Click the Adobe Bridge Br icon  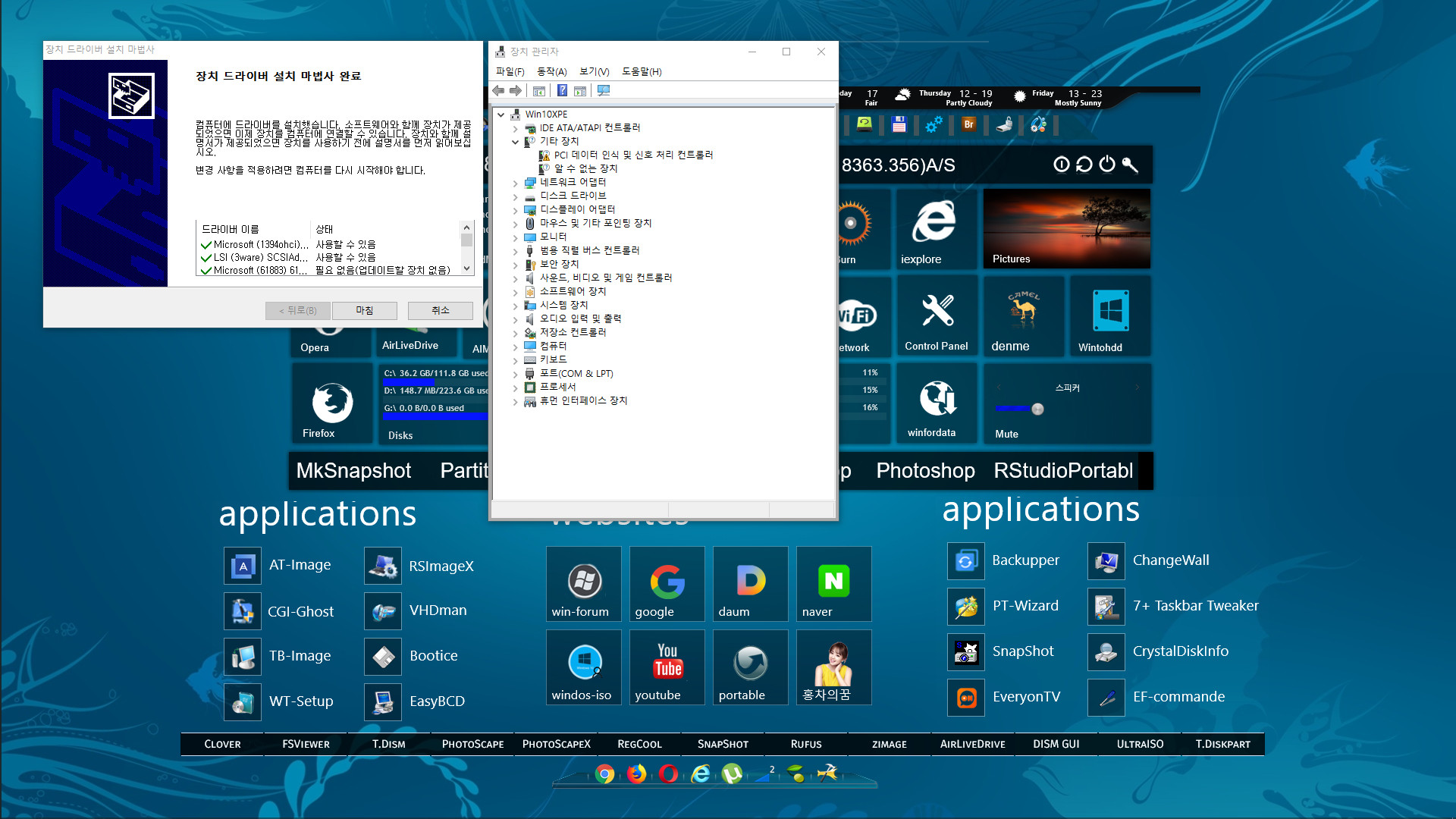click(968, 124)
